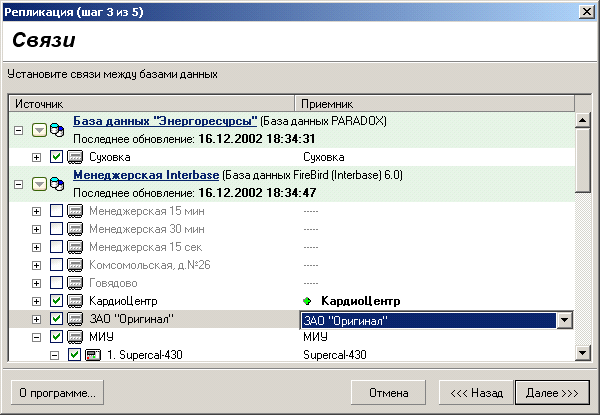Click the scrollbar down arrow
The image size is (600, 415).
point(582,352)
